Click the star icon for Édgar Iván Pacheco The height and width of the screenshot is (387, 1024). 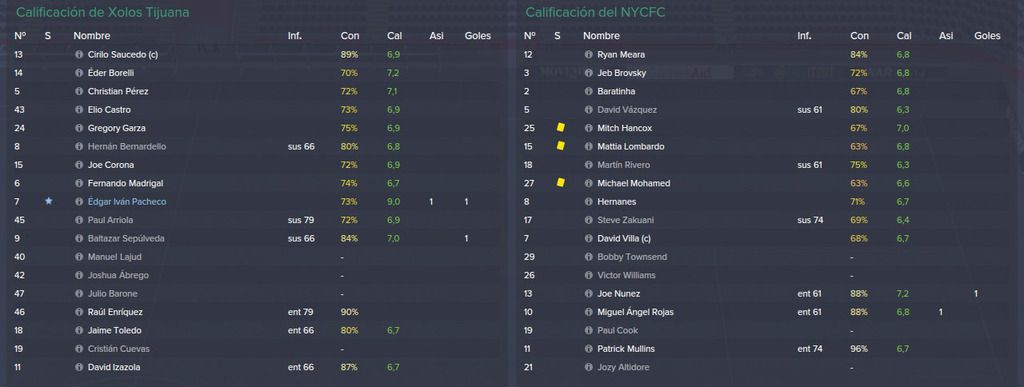tap(48, 202)
